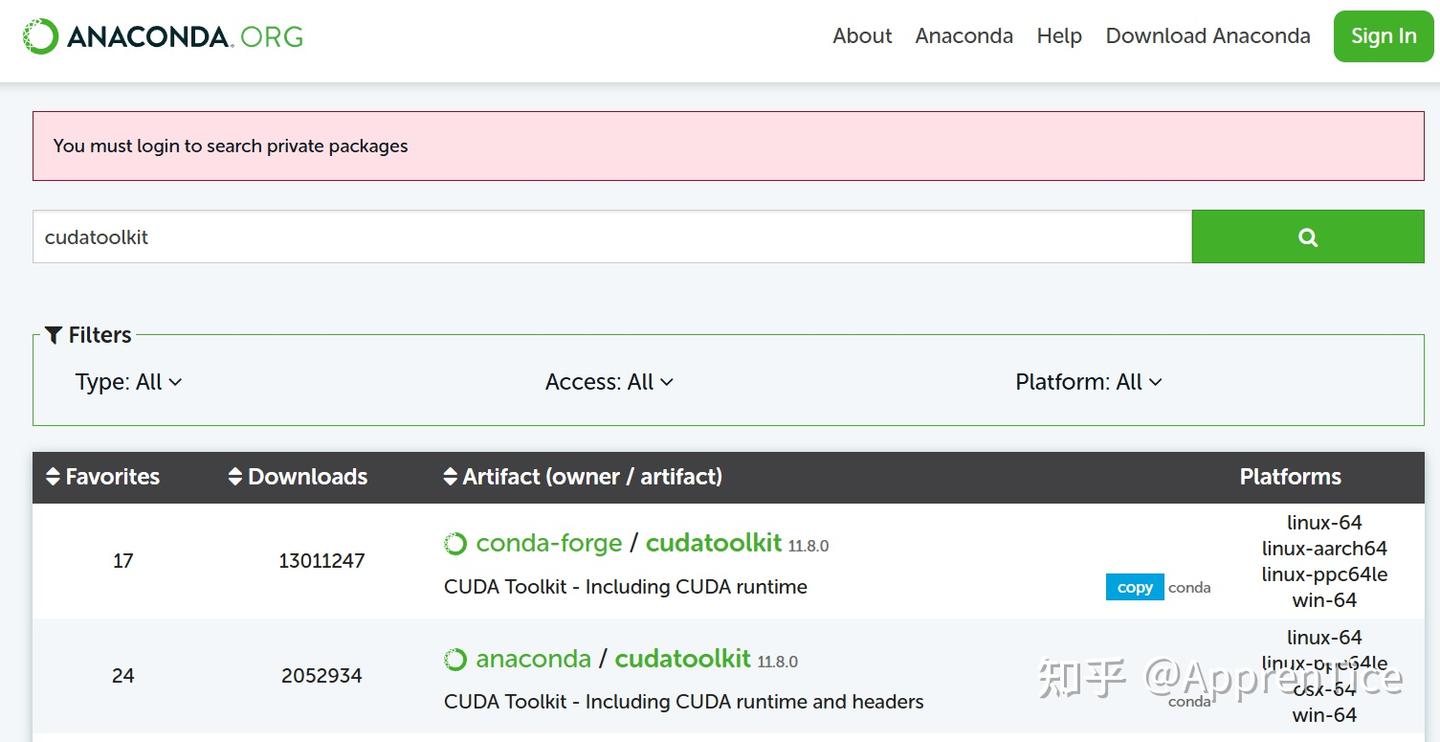Sort results using the Favorites sort arrows

point(53,477)
